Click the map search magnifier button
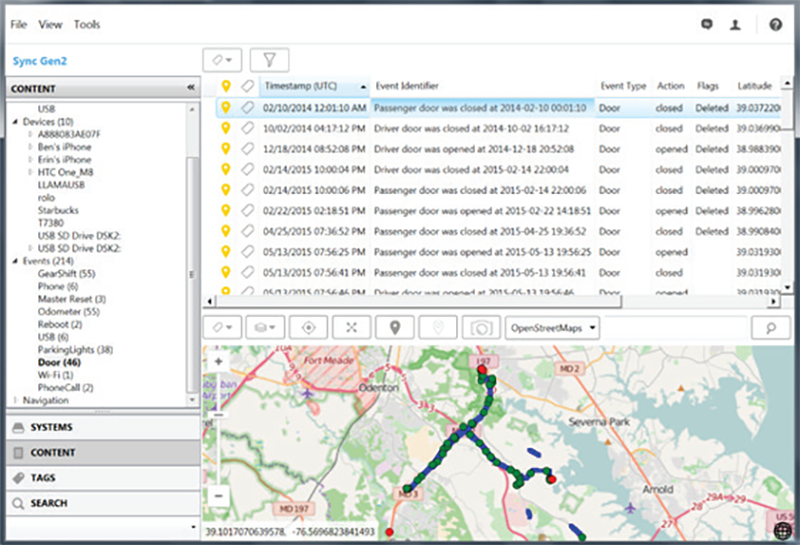This screenshot has width=800, height=545. 770,327
